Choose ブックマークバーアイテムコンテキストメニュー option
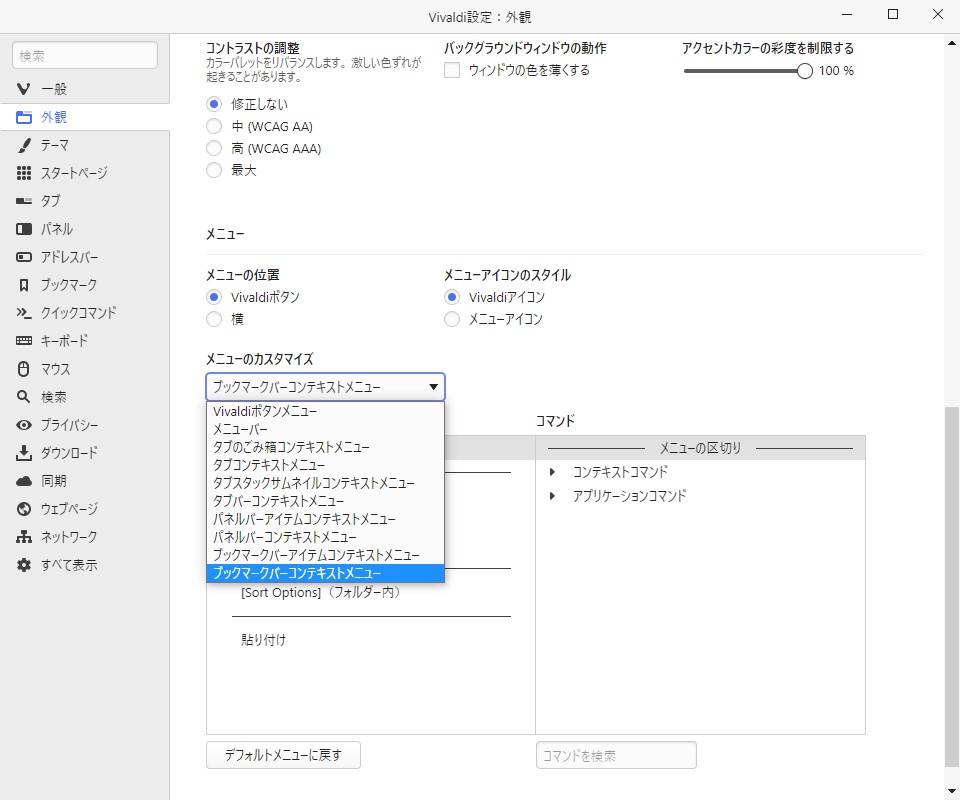This screenshot has width=960, height=800. (x=325, y=555)
